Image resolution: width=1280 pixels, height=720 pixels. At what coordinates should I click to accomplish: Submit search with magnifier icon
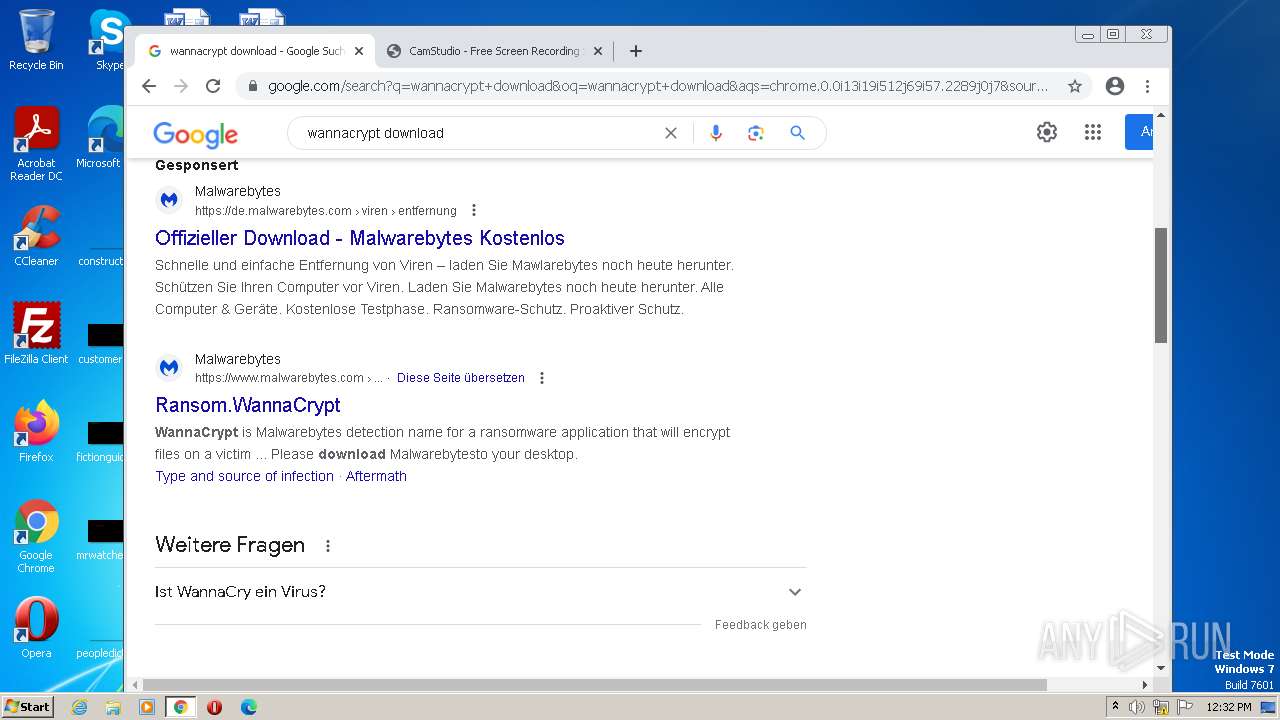tap(797, 133)
